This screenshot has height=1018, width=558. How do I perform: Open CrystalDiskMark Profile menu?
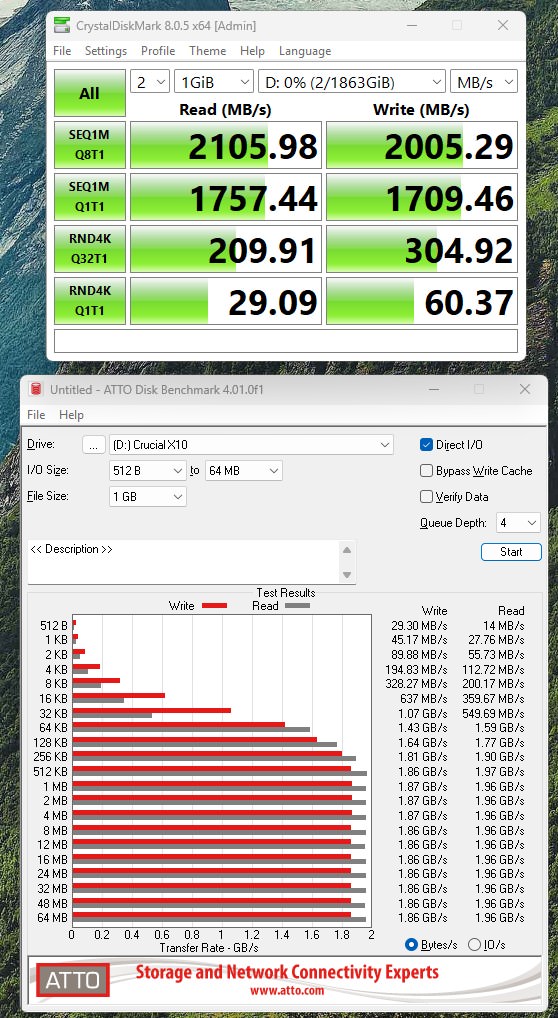(x=158, y=51)
